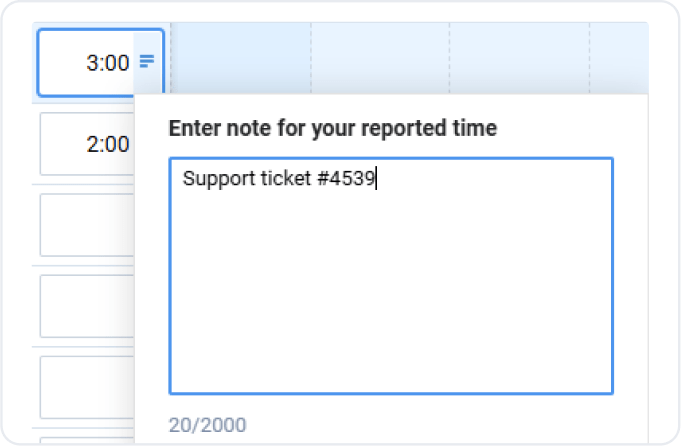
Task: Click the third empty time field below 2:00
Action: pos(85,386)
